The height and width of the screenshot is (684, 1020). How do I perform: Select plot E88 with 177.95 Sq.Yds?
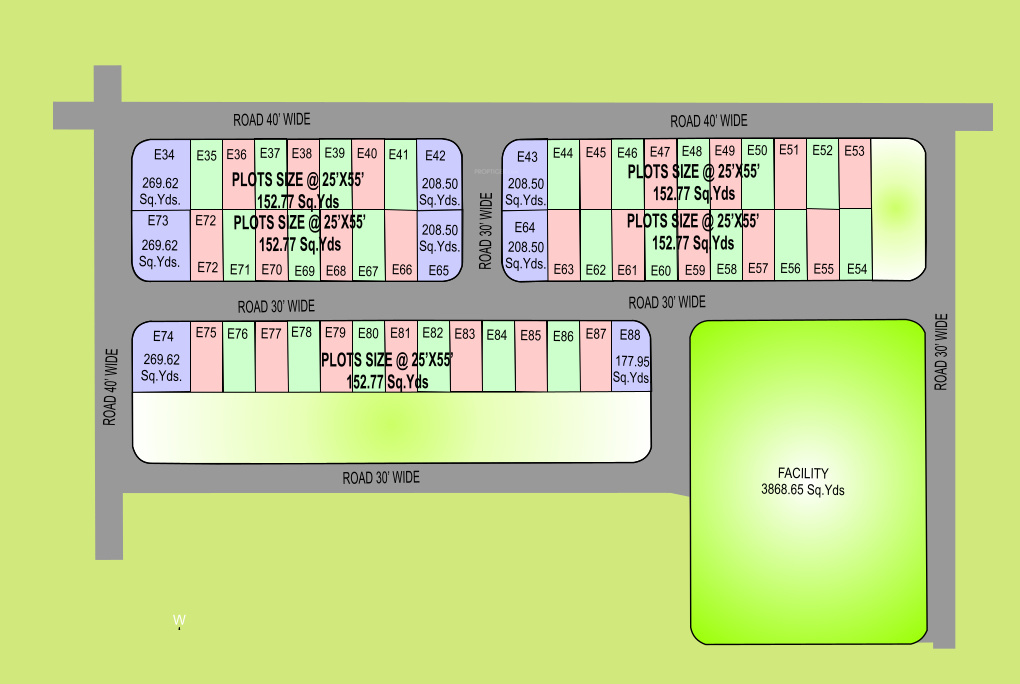click(630, 356)
